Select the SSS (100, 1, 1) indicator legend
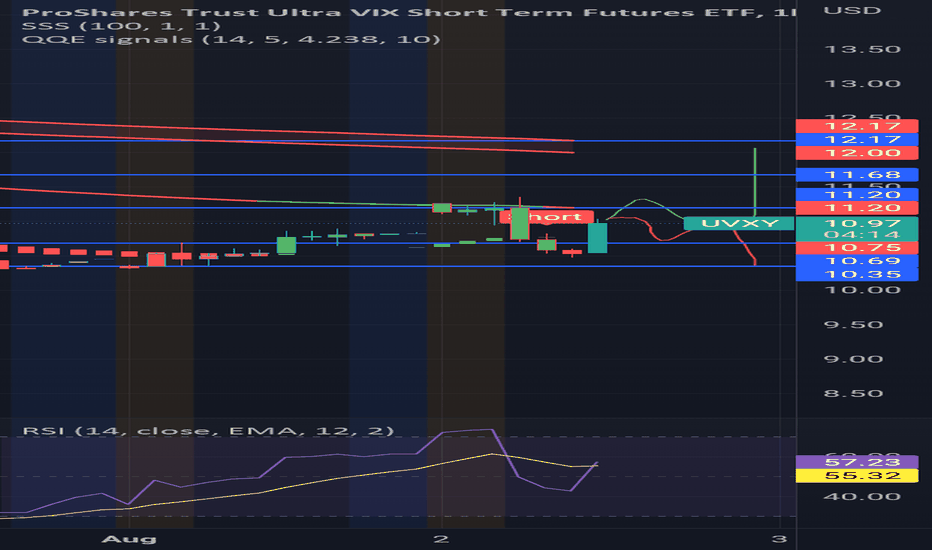The height and width of the screenshot is (550, 932). 121,26
